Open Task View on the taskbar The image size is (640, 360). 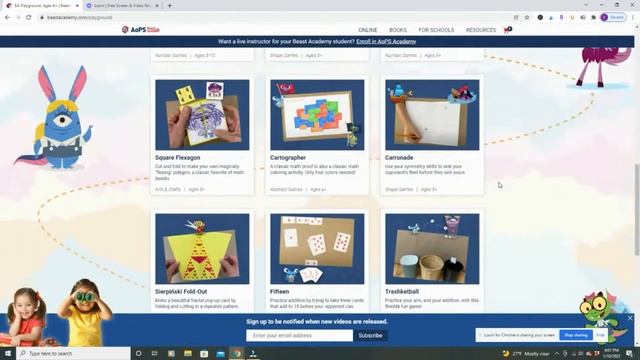[x=155, y=353]
